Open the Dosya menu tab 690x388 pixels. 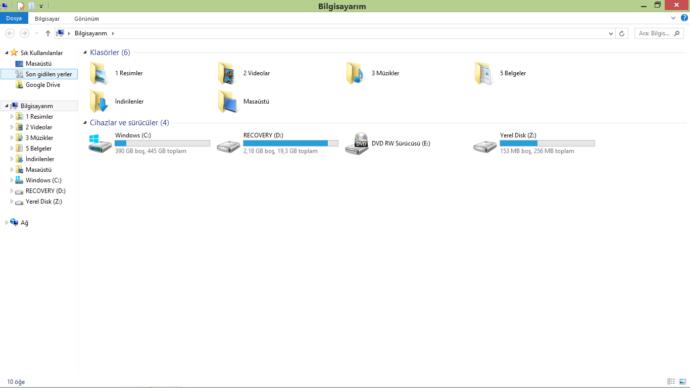click(14, 18)
